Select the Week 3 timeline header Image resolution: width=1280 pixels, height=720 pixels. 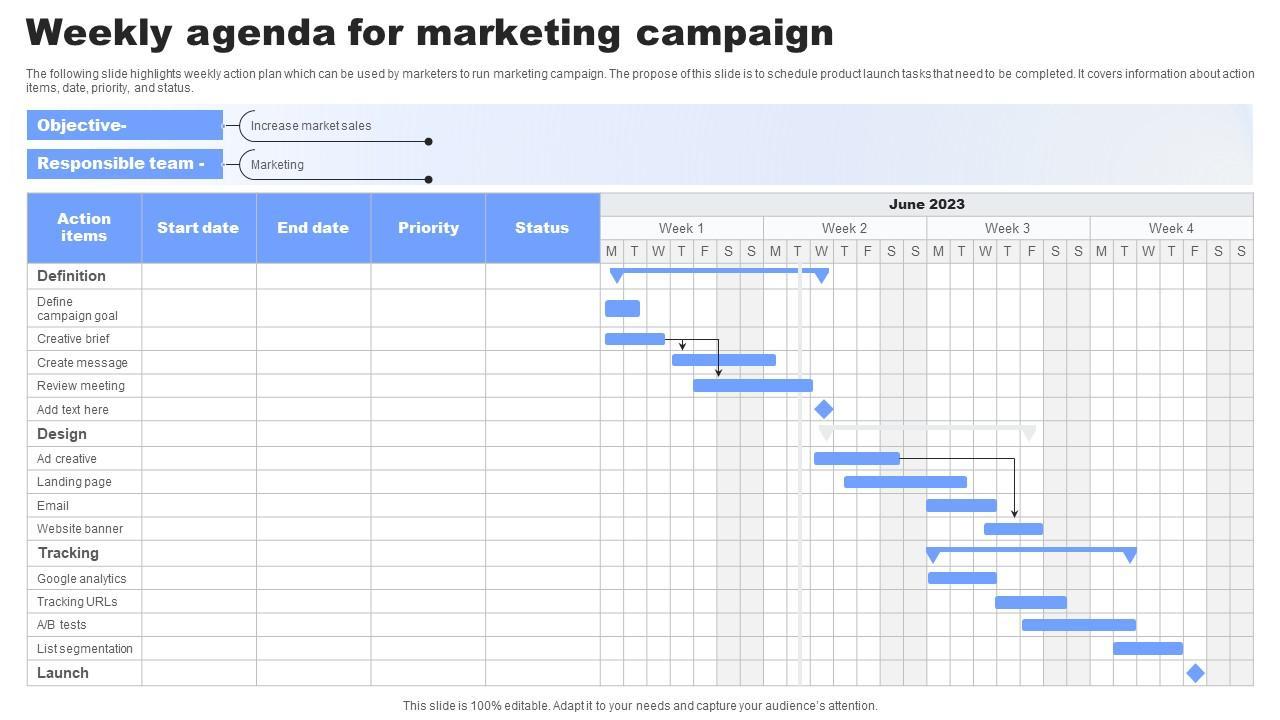click(x=1007, y=228)
